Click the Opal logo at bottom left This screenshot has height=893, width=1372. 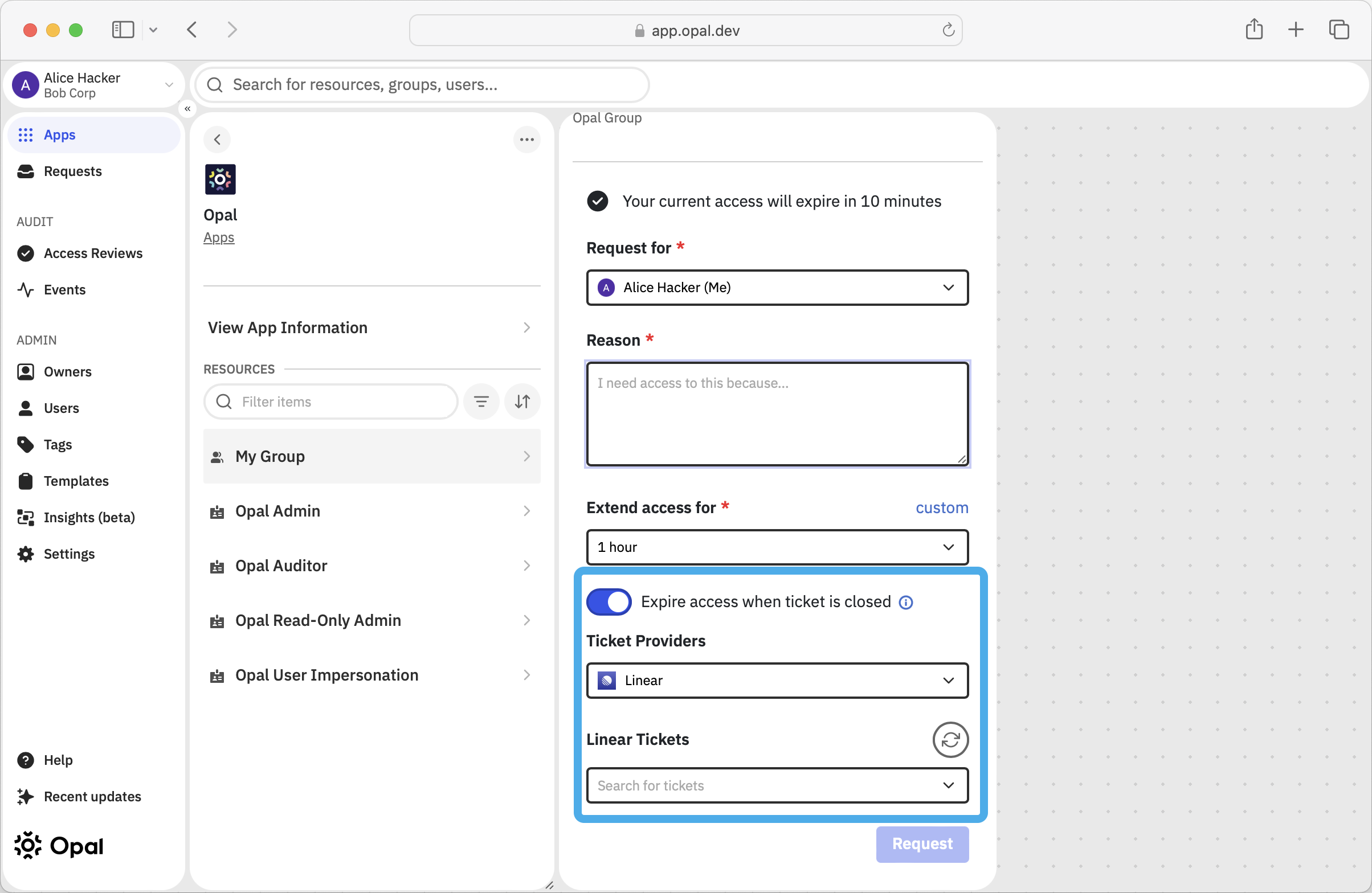coord(59,845)
